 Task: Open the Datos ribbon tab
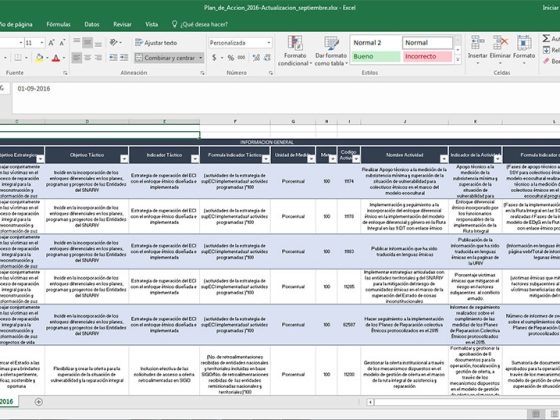pos(92,24)
